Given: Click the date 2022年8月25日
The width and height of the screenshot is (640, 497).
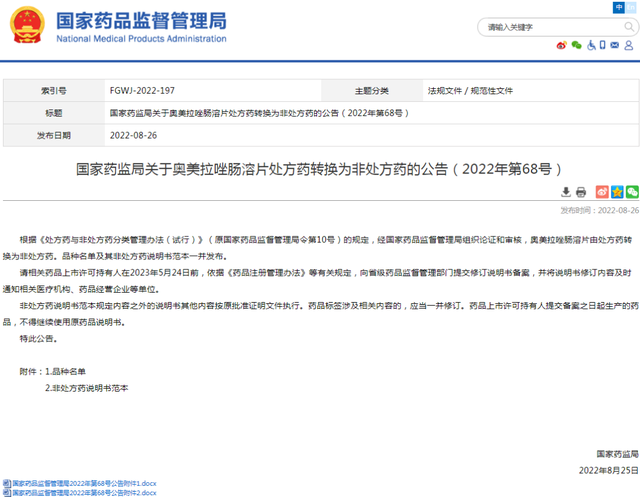Looking at the screenshot, I should point(609,470).
